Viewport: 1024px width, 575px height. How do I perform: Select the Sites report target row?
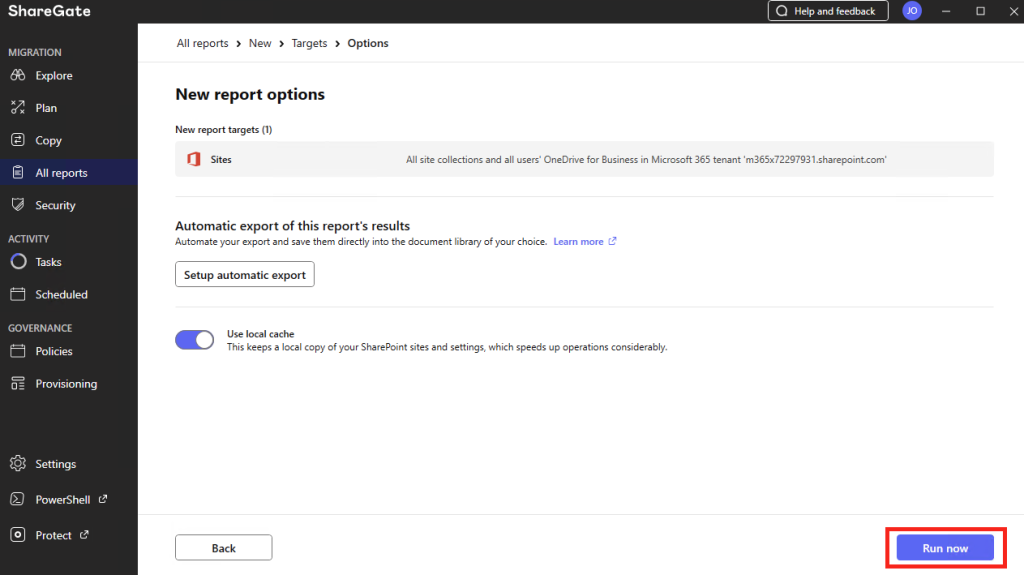[584, 159]
